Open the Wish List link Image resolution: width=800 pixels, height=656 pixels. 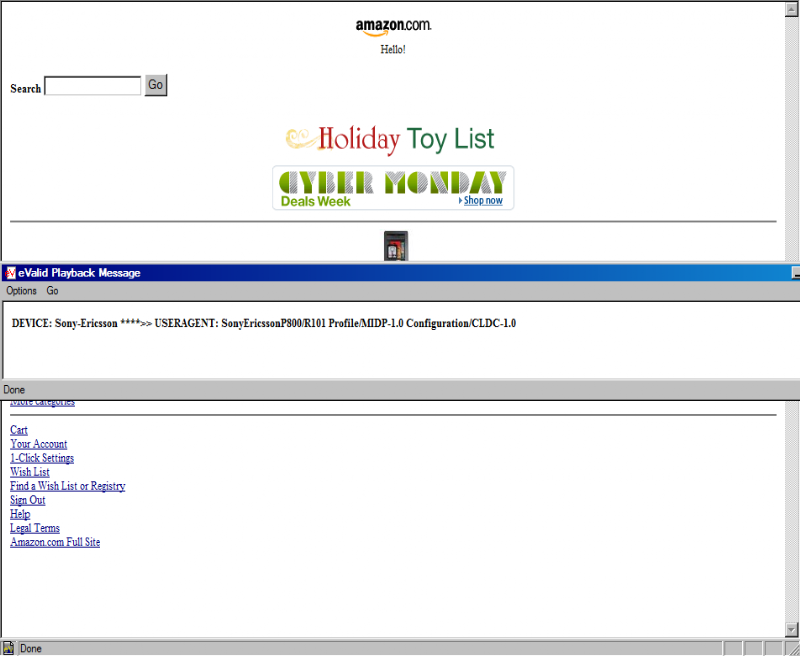[x=30, y=472]
